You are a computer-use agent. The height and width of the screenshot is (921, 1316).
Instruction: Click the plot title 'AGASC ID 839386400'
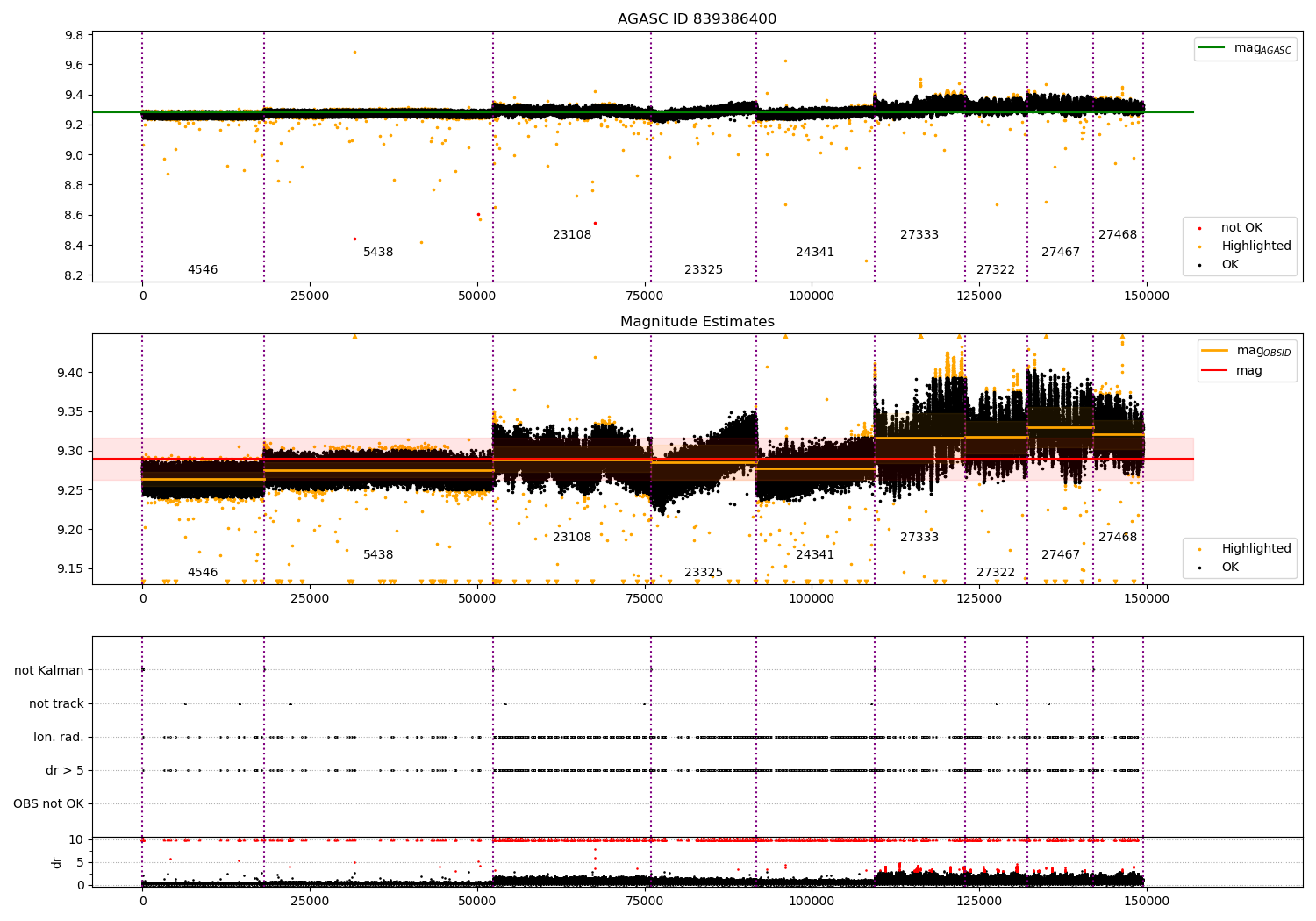697,19
